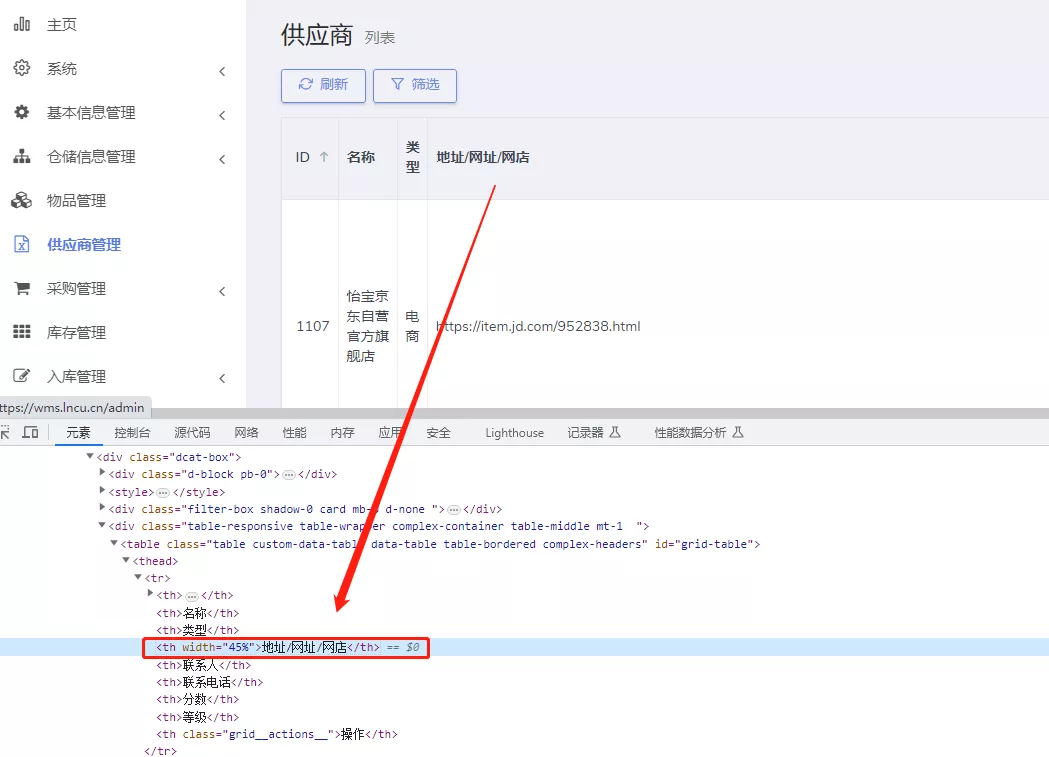1049x757 pixels.
Task: Switch to the 控制台 DevTools tab
Action: pos(132,433)
